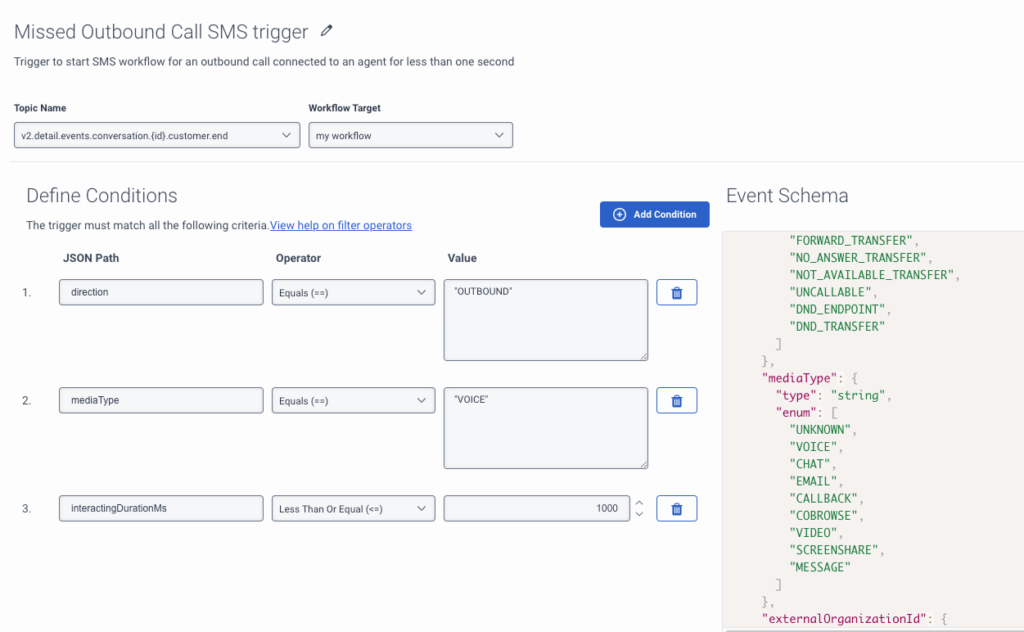This screenshot has height=632, width=1024.
Task: Click the pencil edit icon beside trigger title
Action: [x=327, y=31]
